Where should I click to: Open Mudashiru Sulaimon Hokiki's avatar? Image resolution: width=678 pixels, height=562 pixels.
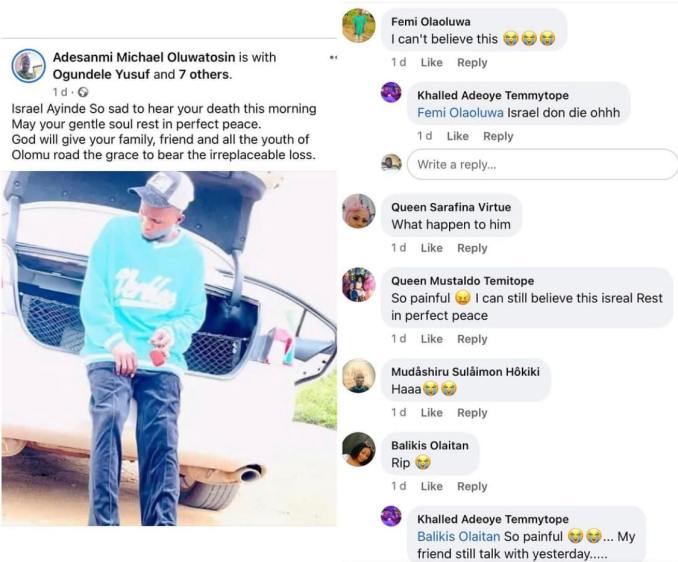(x=359, y=376)
